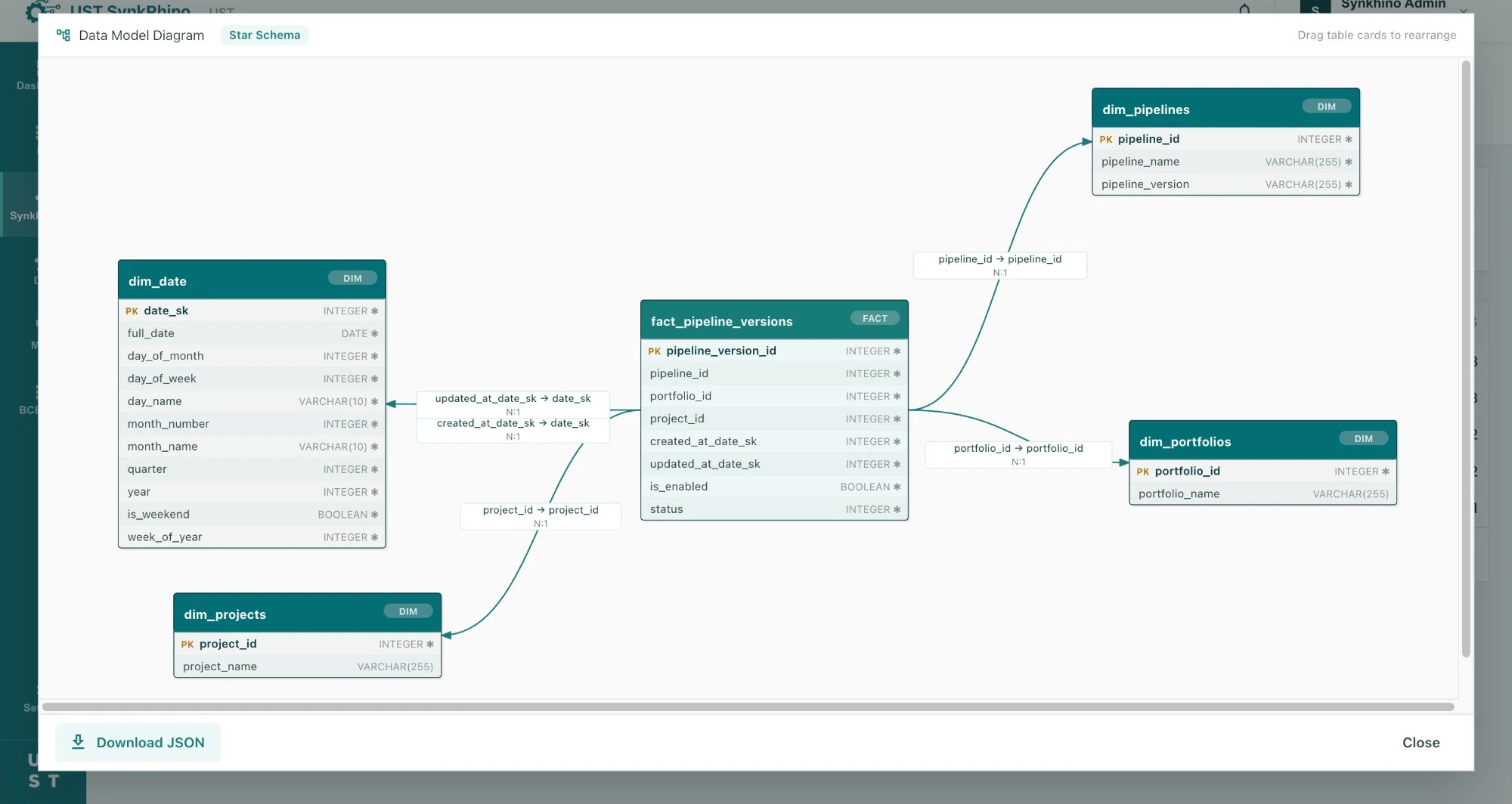Select the status row in fact table
This screenshot has width=1512, height=804.
(774, 509)
